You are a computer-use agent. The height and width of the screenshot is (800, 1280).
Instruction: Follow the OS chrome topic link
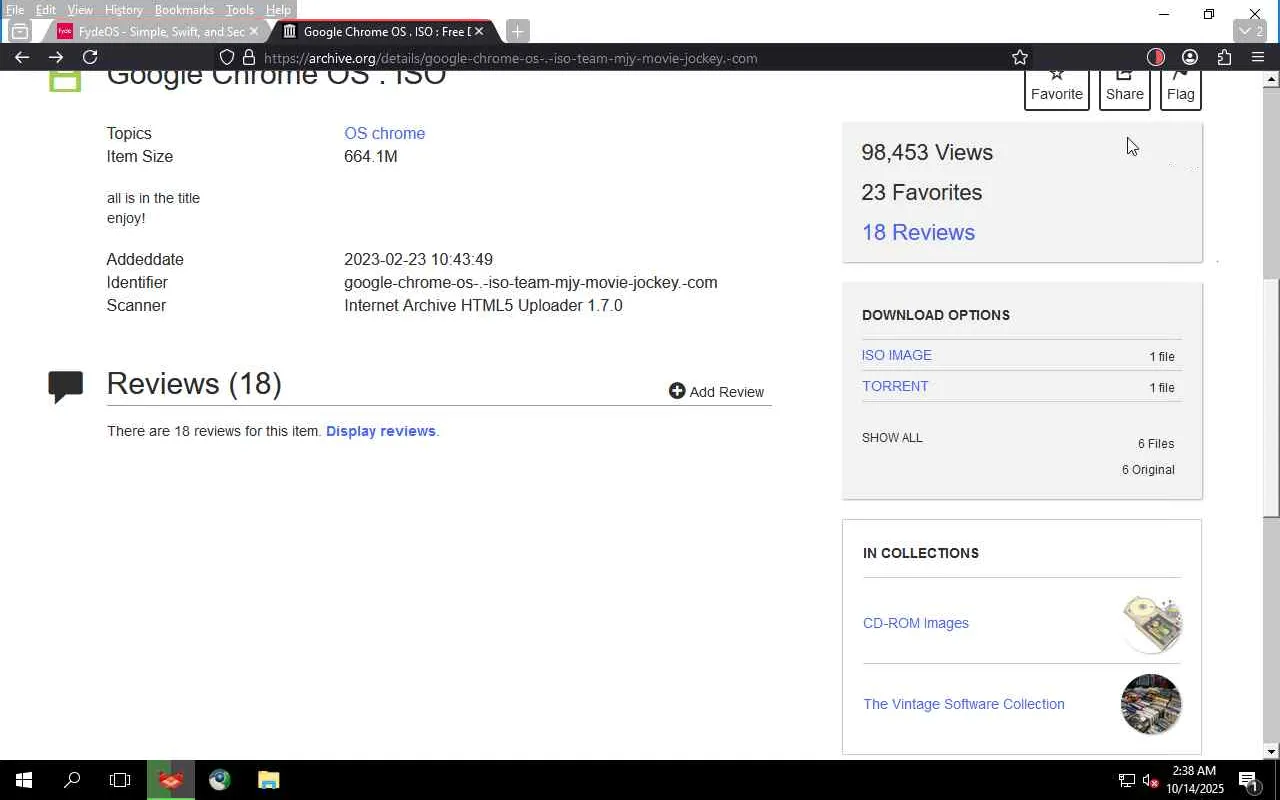385,133
